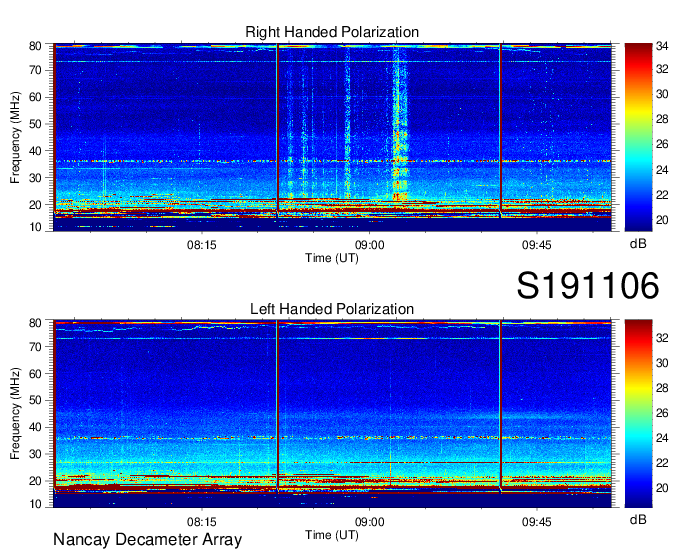Click the bottom spectrogram's color scale bar
The image size is (680, 552).
[x=638, y=414]
